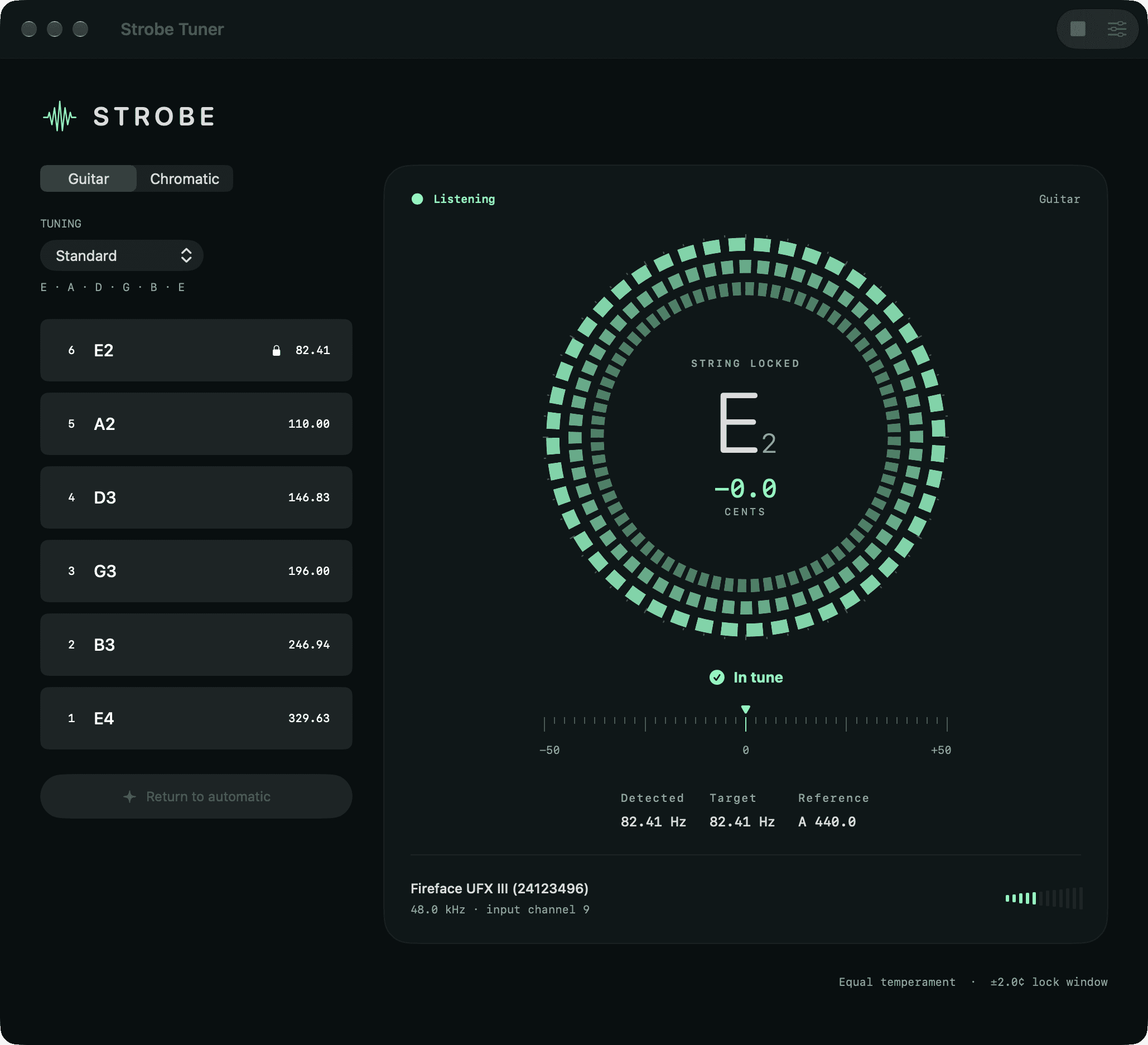The height and width of the screenshot is (1045, 1148).
Task: Click the STRING LOCKED label
Action: (745, 363)
